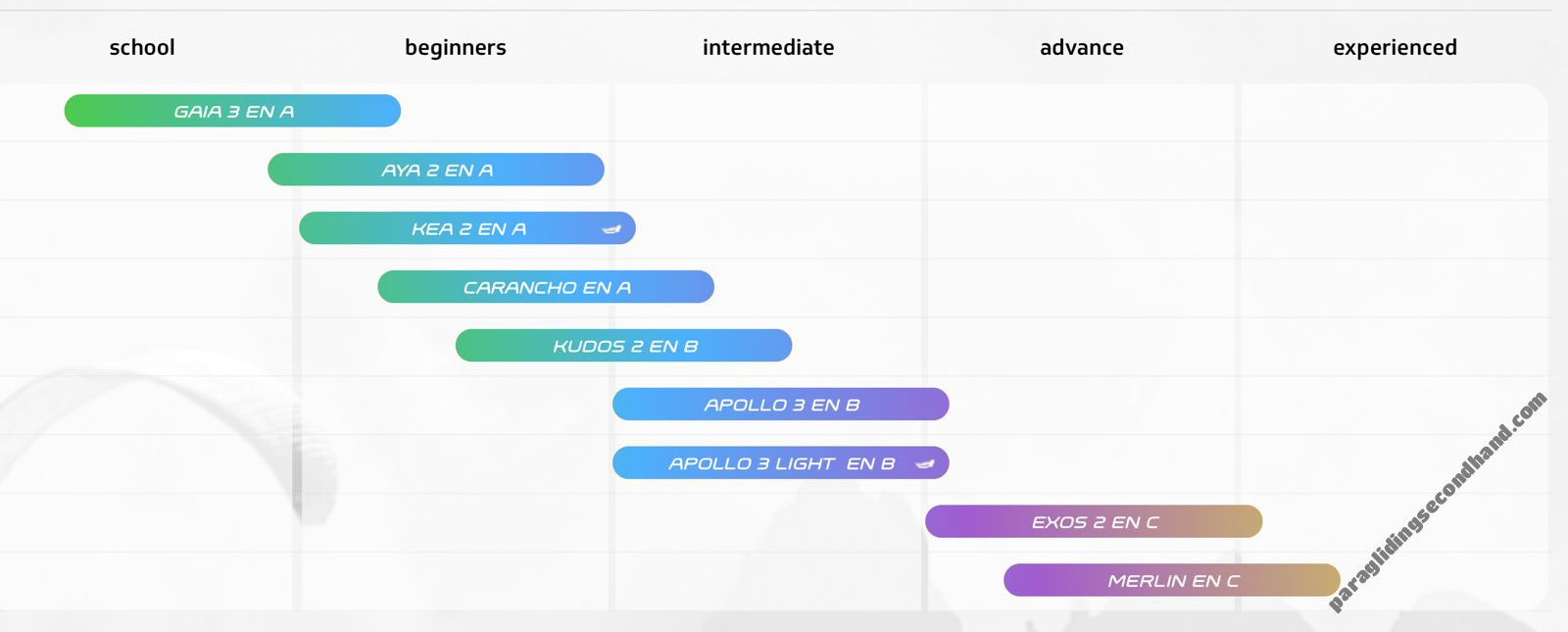Open the APOLLO 3 EN B bar
This screenshot has width=1568, height=632.
[781, 405]
